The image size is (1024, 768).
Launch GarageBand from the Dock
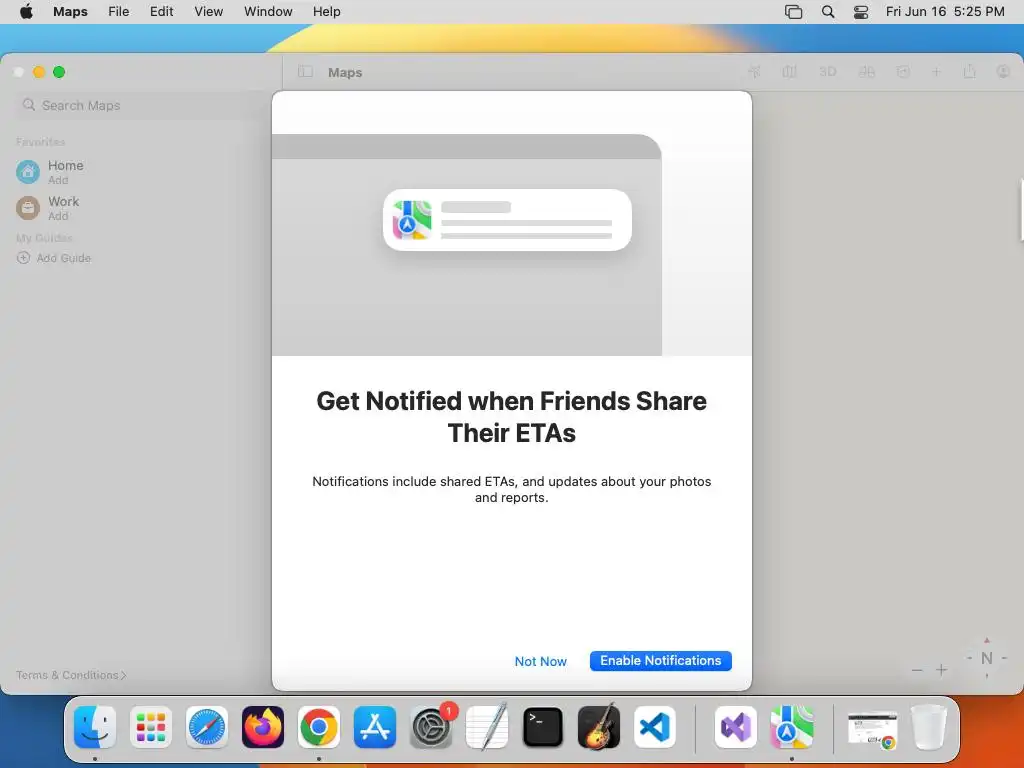599,727
